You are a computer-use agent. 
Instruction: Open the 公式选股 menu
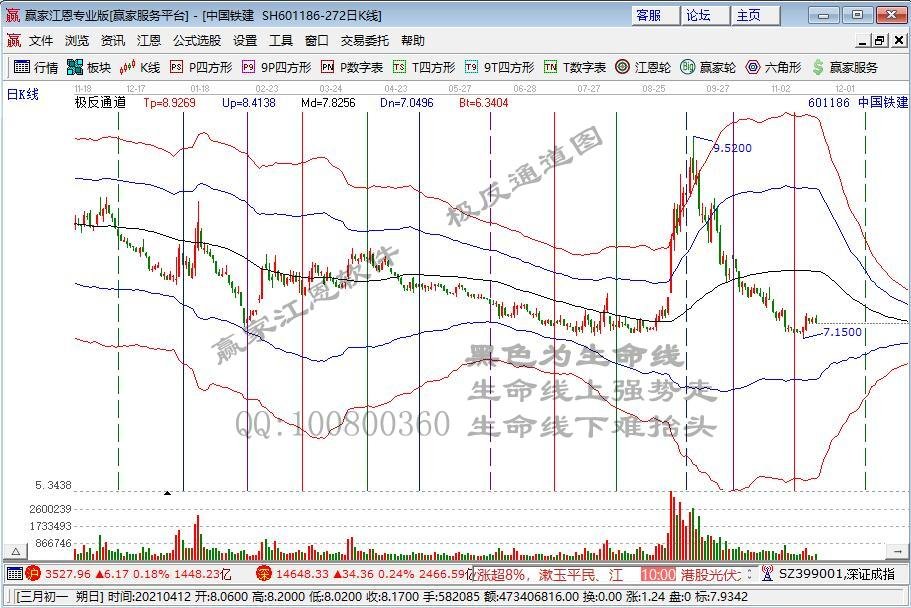tap(197, 41)
